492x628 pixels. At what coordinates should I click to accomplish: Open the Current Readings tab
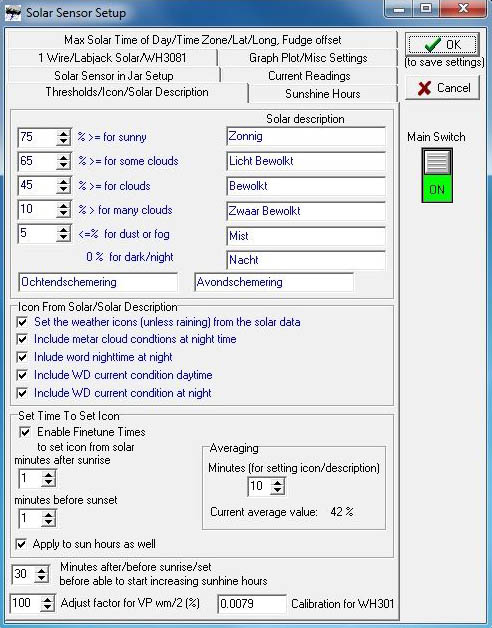point(309,76)
